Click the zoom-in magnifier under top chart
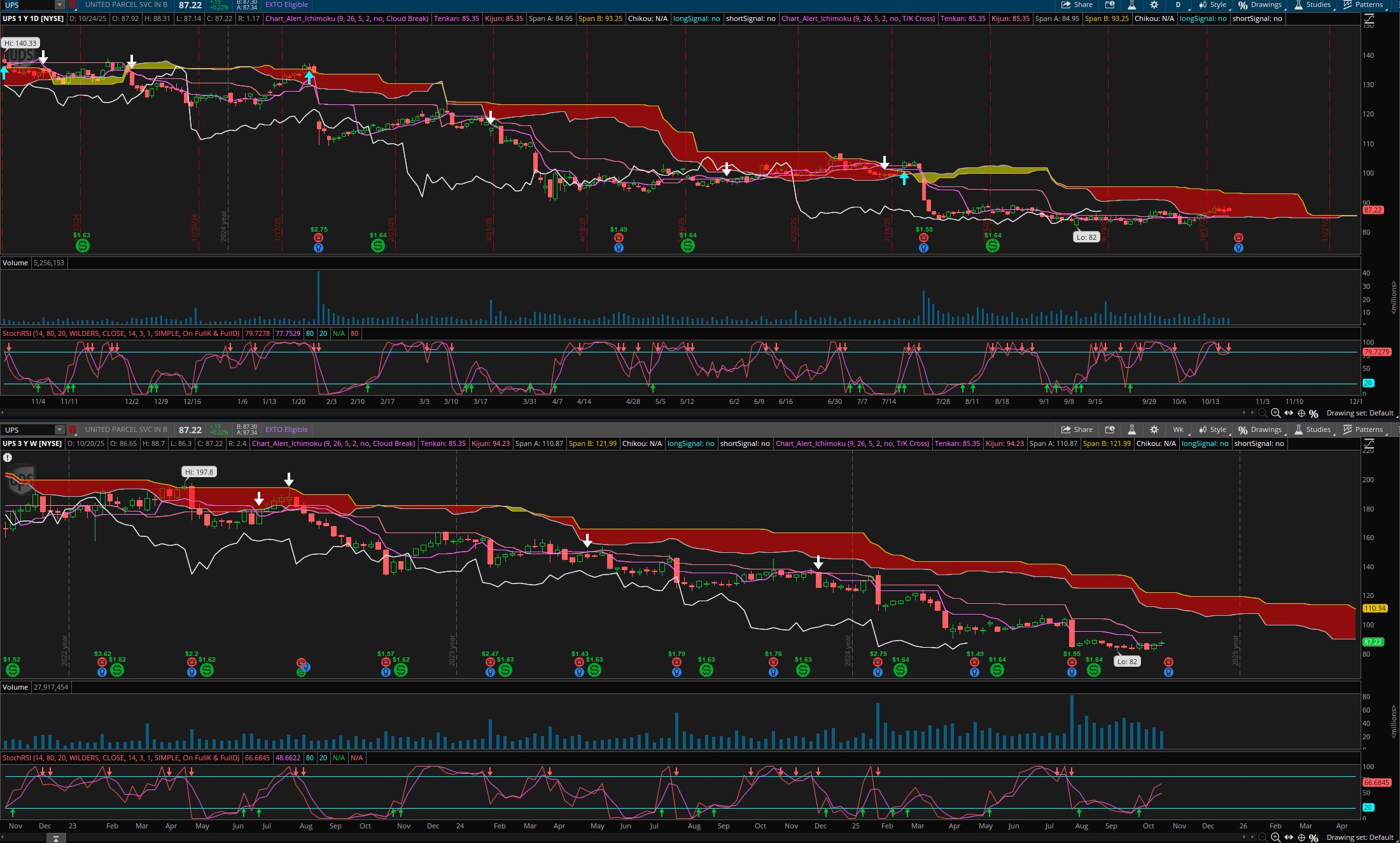This screenshot has width=1400, height=843. pos(1275,413)
